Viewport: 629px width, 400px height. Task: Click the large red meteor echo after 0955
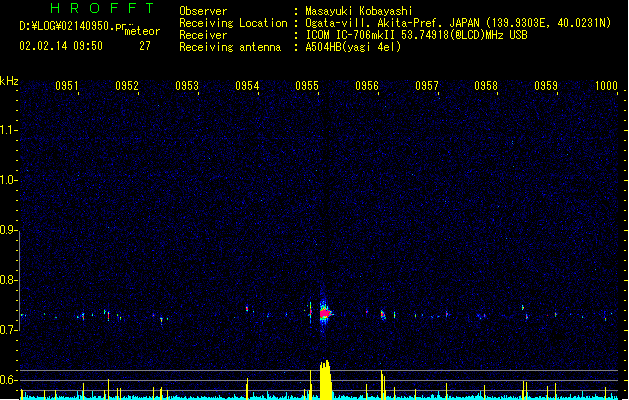coord(325,313)
